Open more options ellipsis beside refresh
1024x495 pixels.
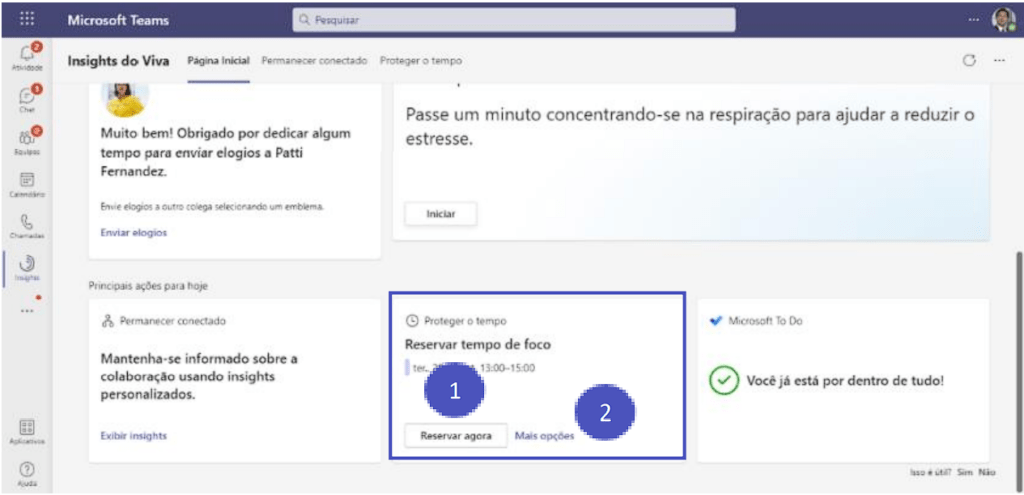tap(999, 60)
